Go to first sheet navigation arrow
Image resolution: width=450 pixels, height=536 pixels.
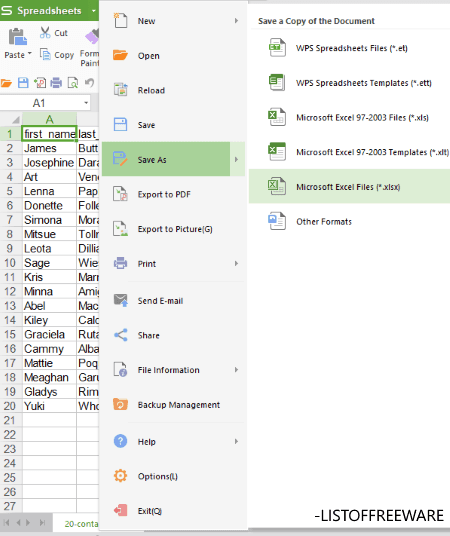[x=6, y=523]
